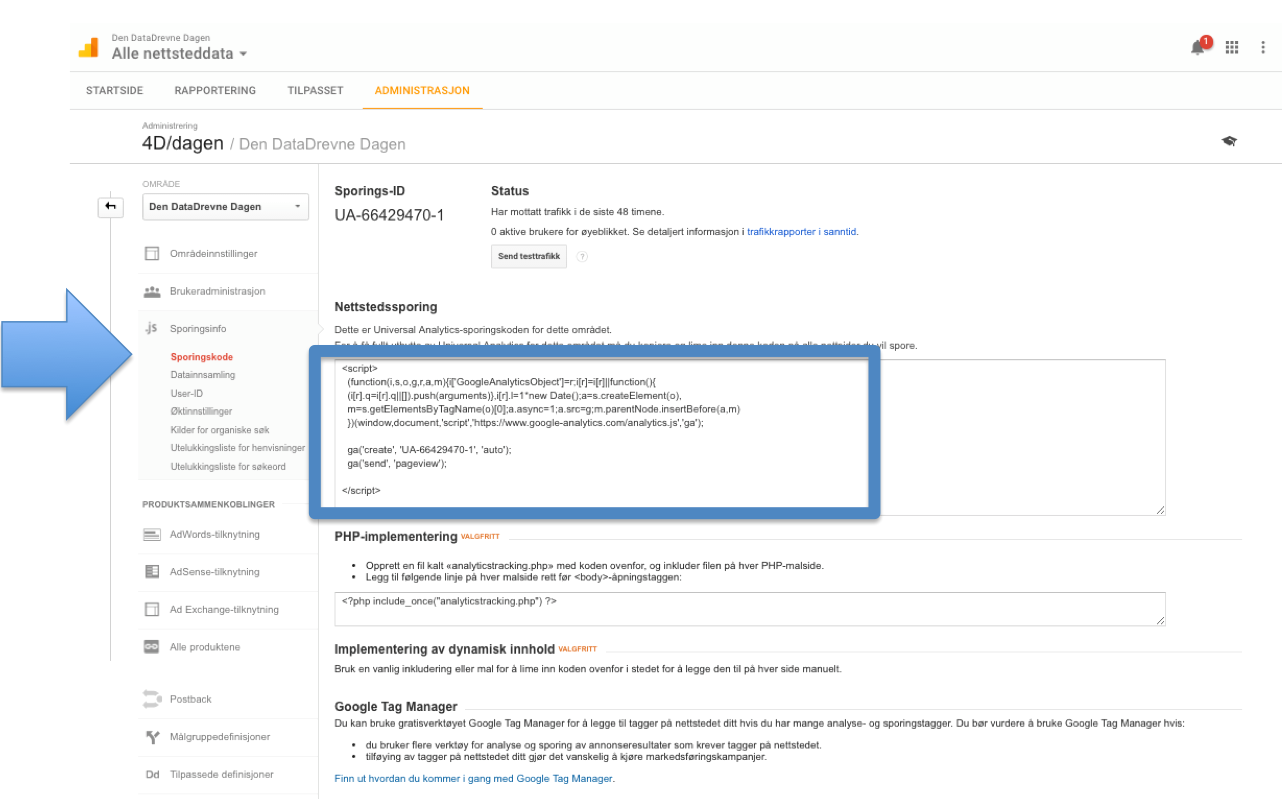Image resolution: width=1284 pixels, height=799 pixels.
Task: Open Utelukkingsliste for henvisninger
Action: 237,448
